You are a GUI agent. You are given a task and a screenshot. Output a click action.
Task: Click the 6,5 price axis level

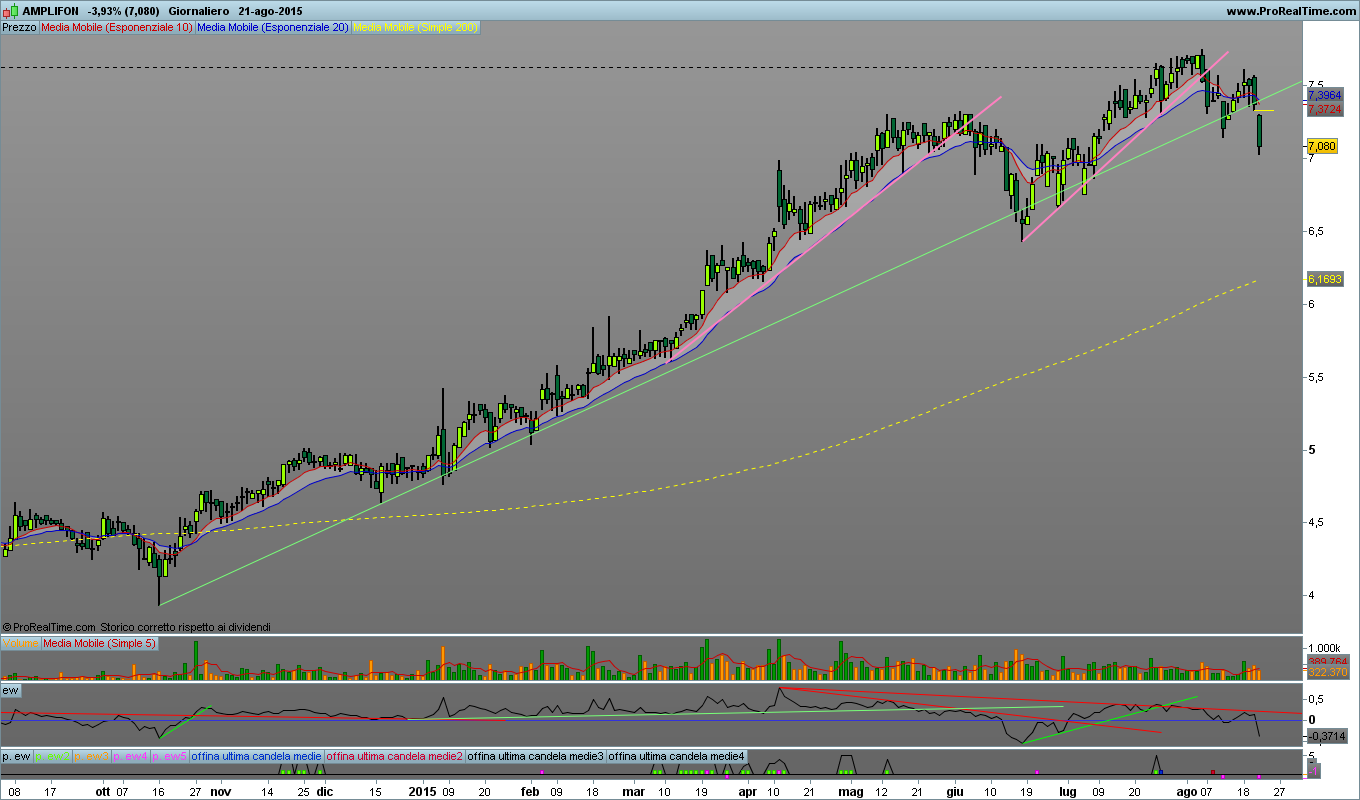[1317, 231]
